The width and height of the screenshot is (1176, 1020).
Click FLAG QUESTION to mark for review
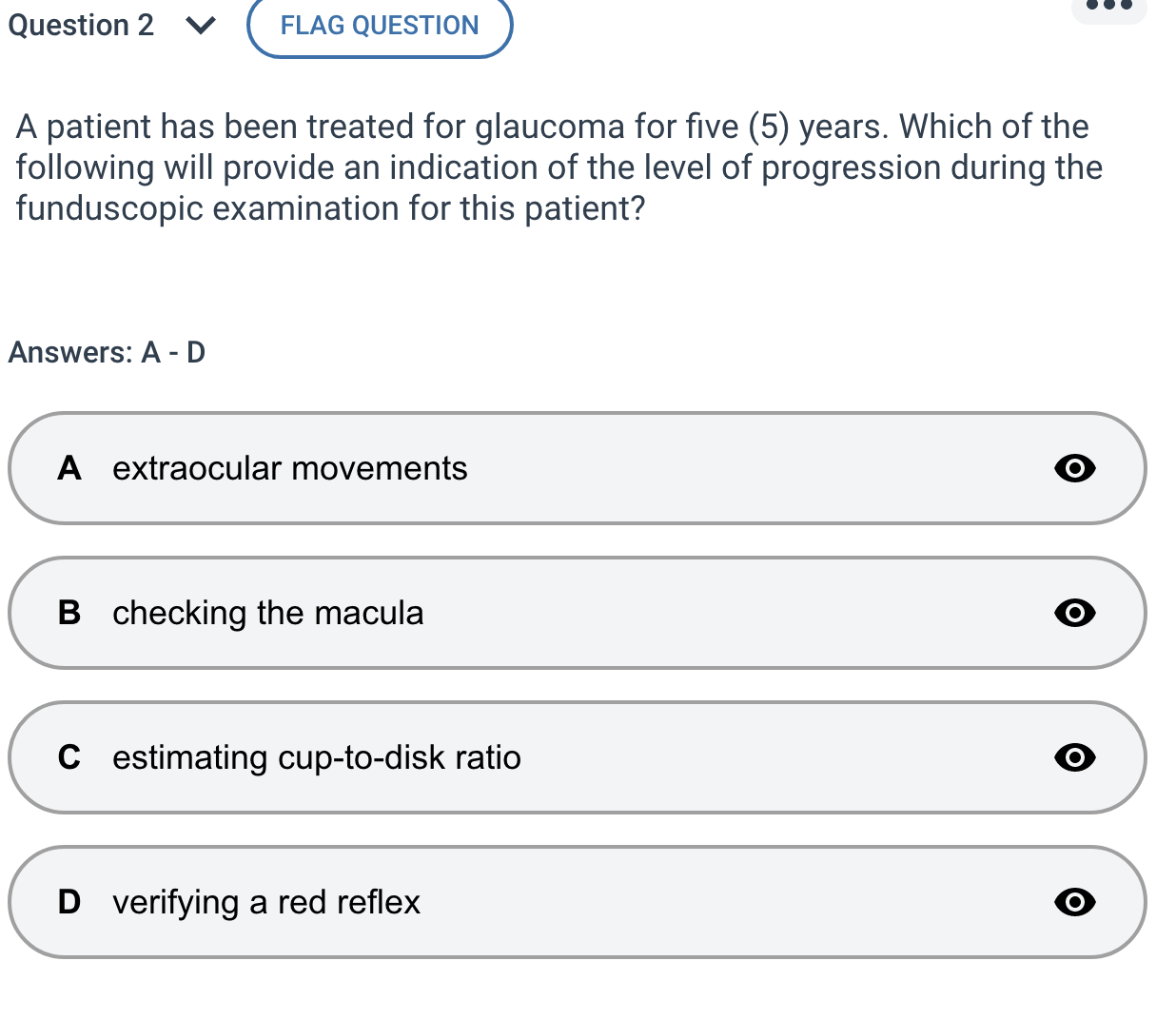tap(379, 26)
